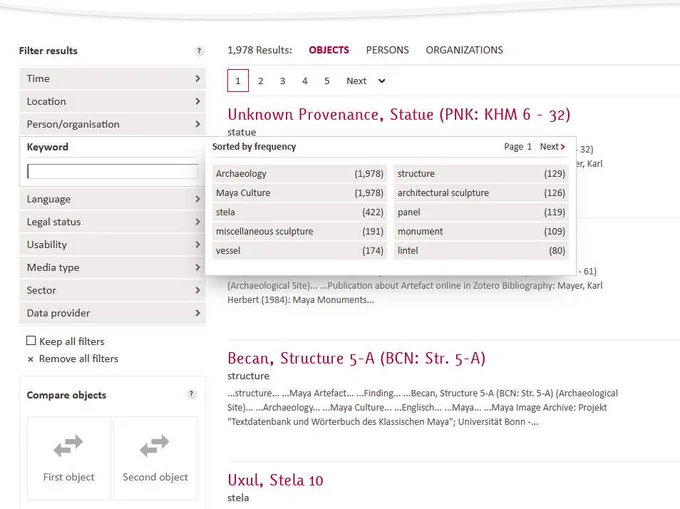The width and height of the screenshot is (680, 509).
Task: Click Remove all filters link
Action: pyautogui.click(x=78, y=359)
